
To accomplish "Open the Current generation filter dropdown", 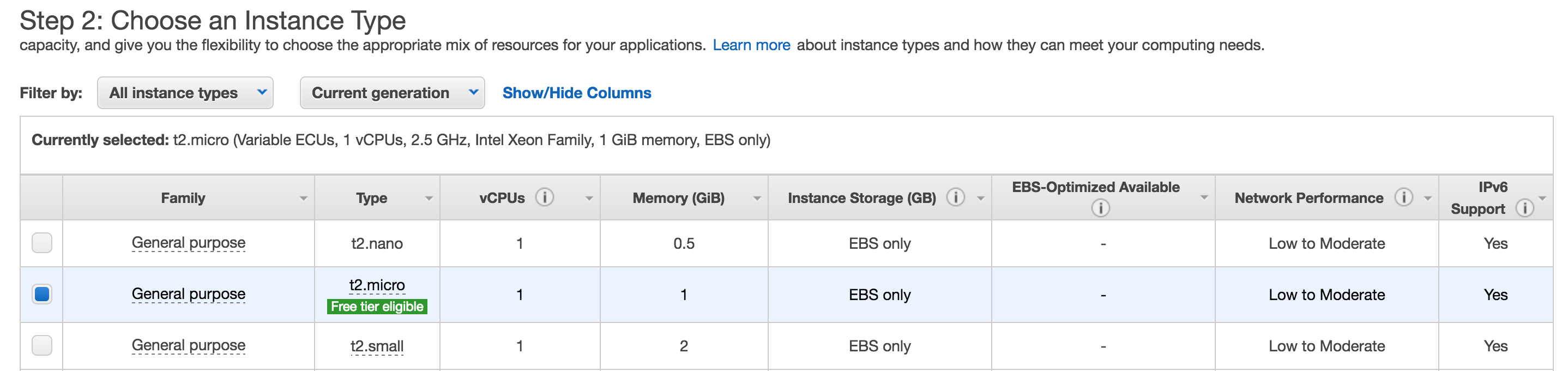I will [392, 93].
